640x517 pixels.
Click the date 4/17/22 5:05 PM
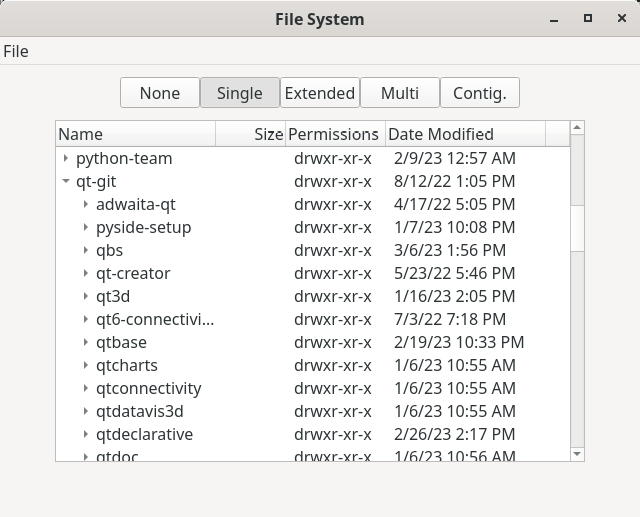[454, 204]
